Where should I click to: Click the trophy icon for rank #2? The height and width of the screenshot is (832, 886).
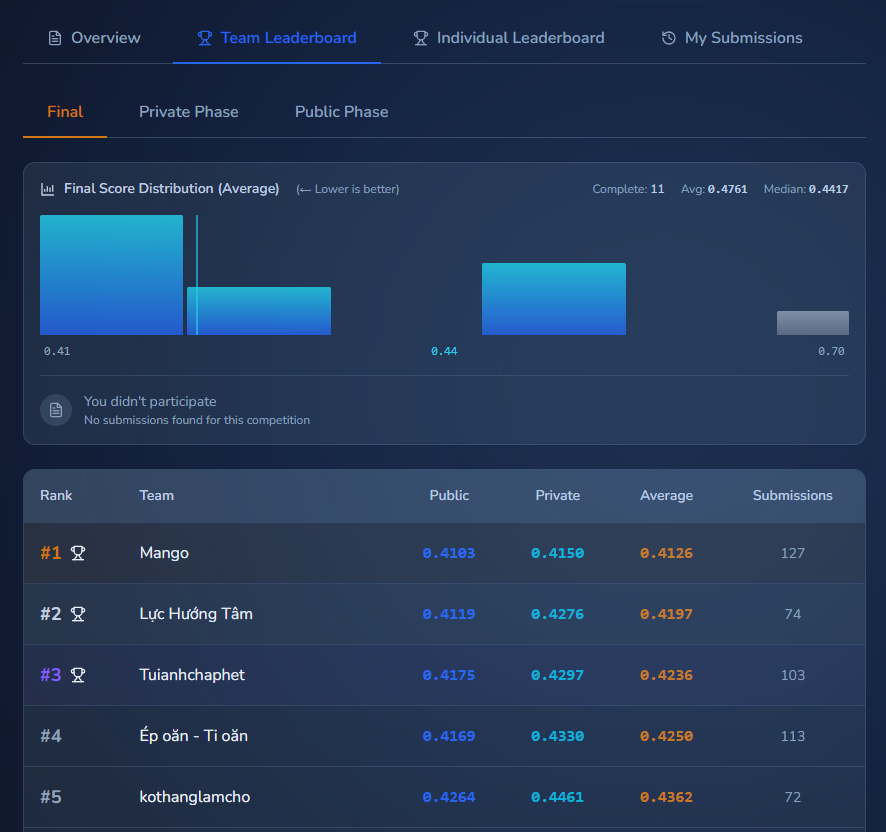[78, 614]
